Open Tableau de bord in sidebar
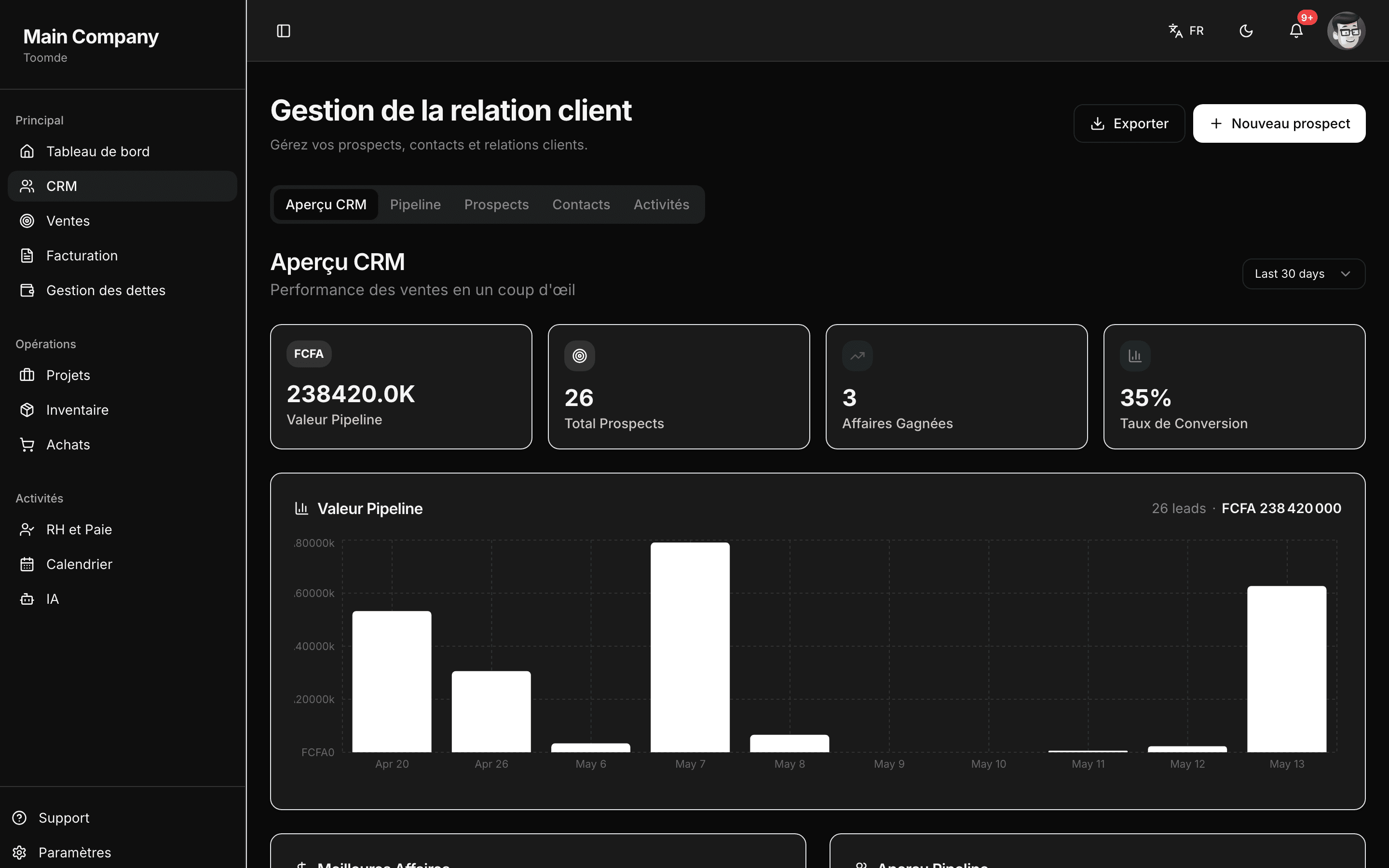This screenshot has width=1389, height=868. point(122,151)
